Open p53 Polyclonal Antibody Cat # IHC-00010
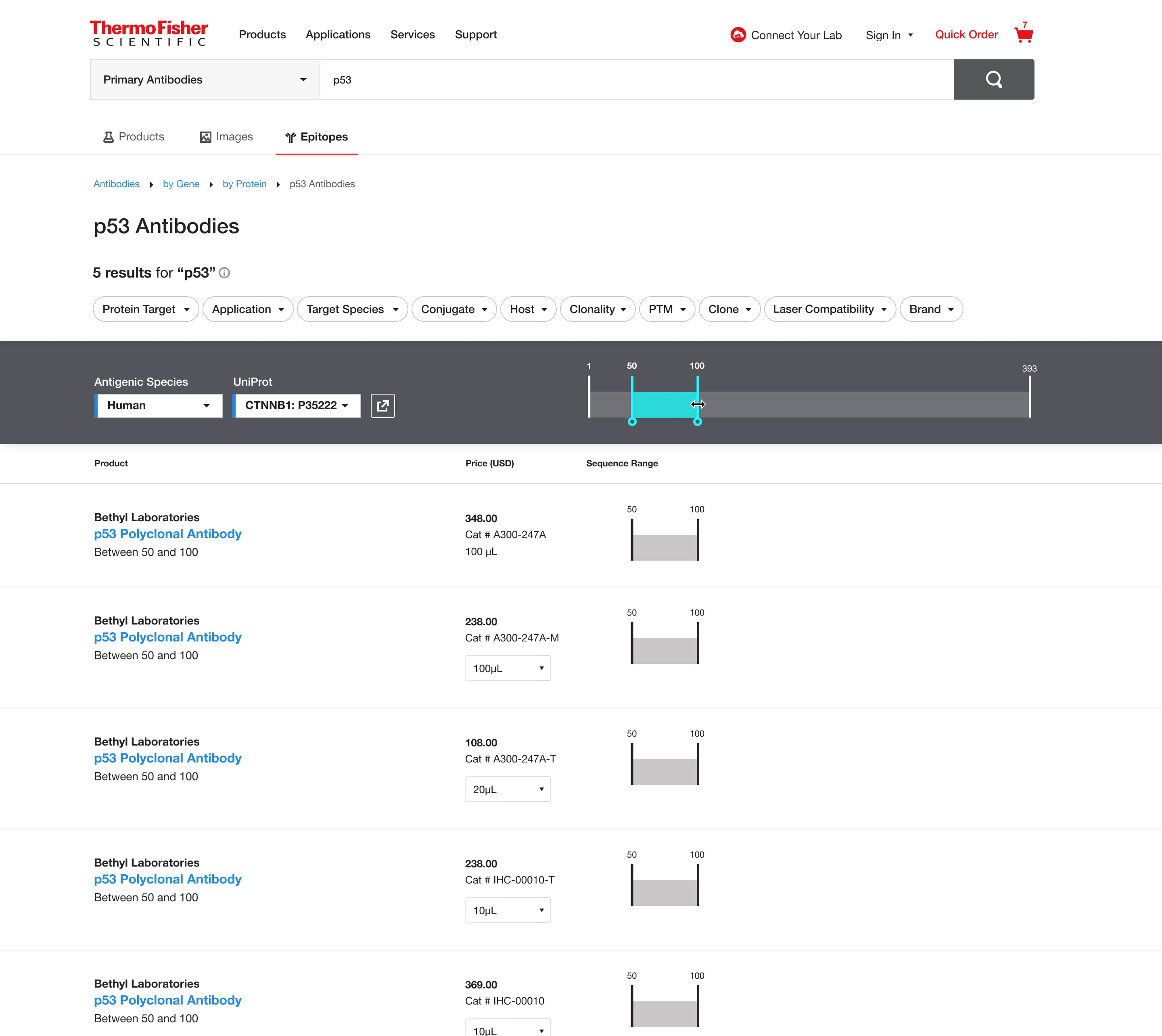 168,1000
